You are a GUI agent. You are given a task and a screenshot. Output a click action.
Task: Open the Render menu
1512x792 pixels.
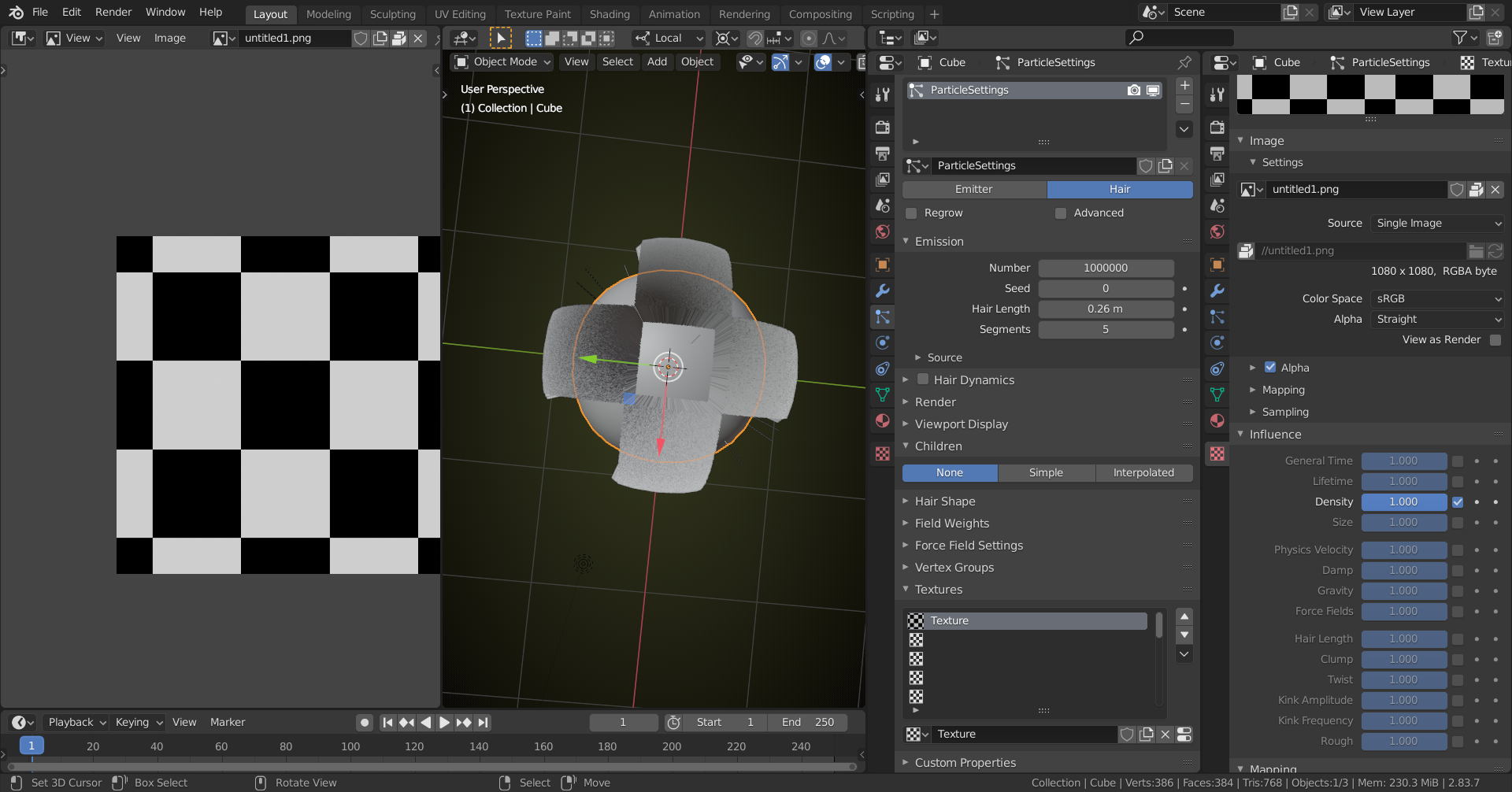[x=113, y=13]
